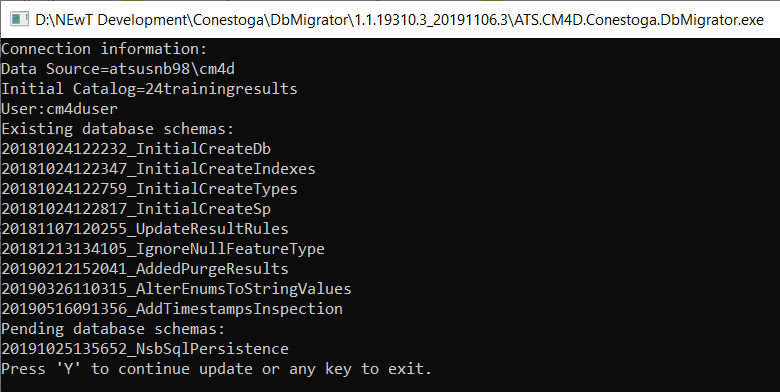Select the Initial Catalog=24trainingresults line
This screenshot has width=780, height=392.
(149, 89)
